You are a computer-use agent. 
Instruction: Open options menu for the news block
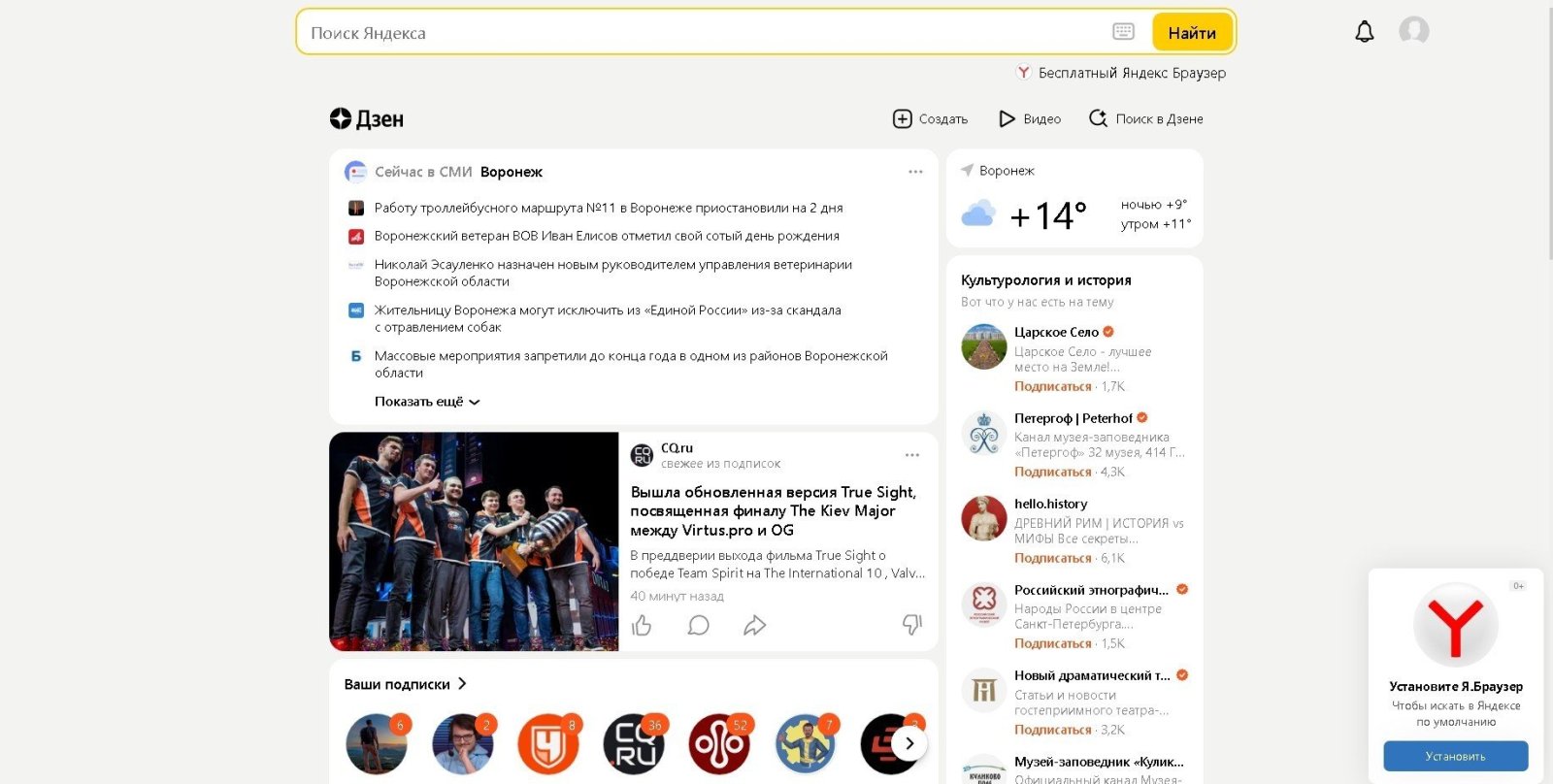click(x=915, y=172)
